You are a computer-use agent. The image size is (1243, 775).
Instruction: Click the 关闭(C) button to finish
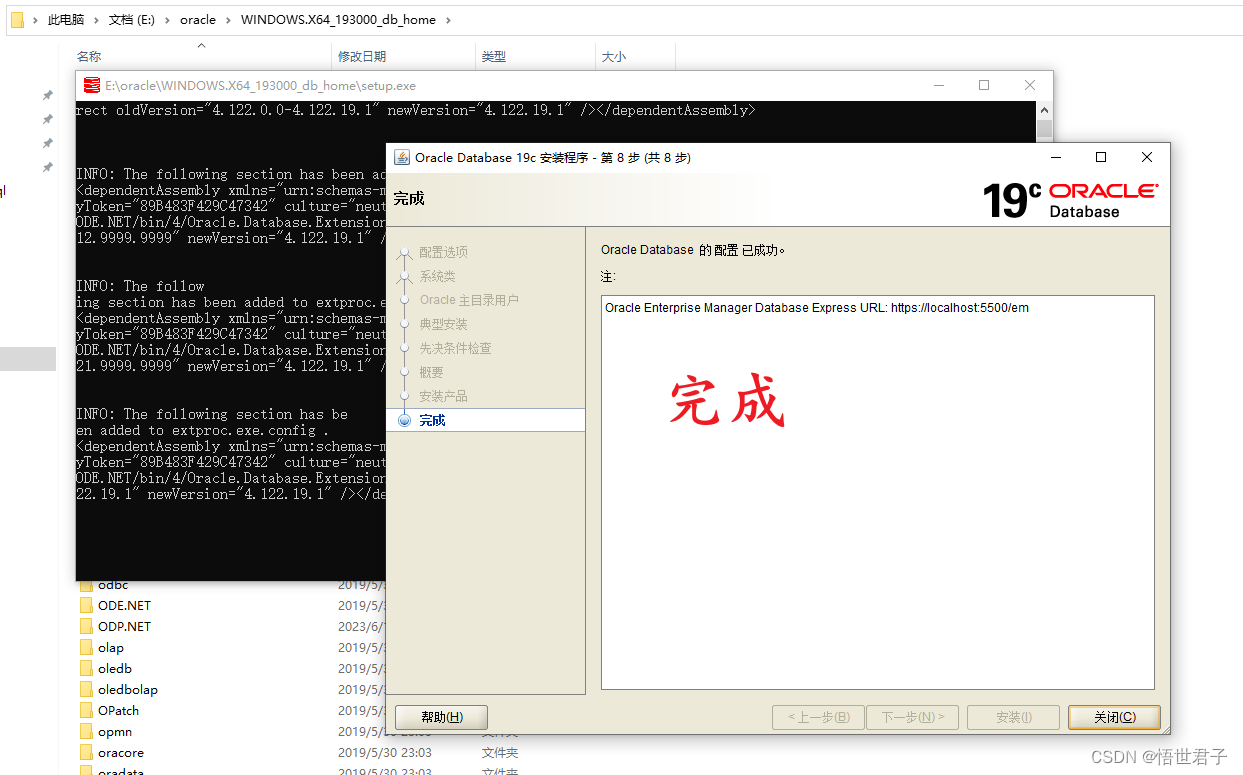1114,717
